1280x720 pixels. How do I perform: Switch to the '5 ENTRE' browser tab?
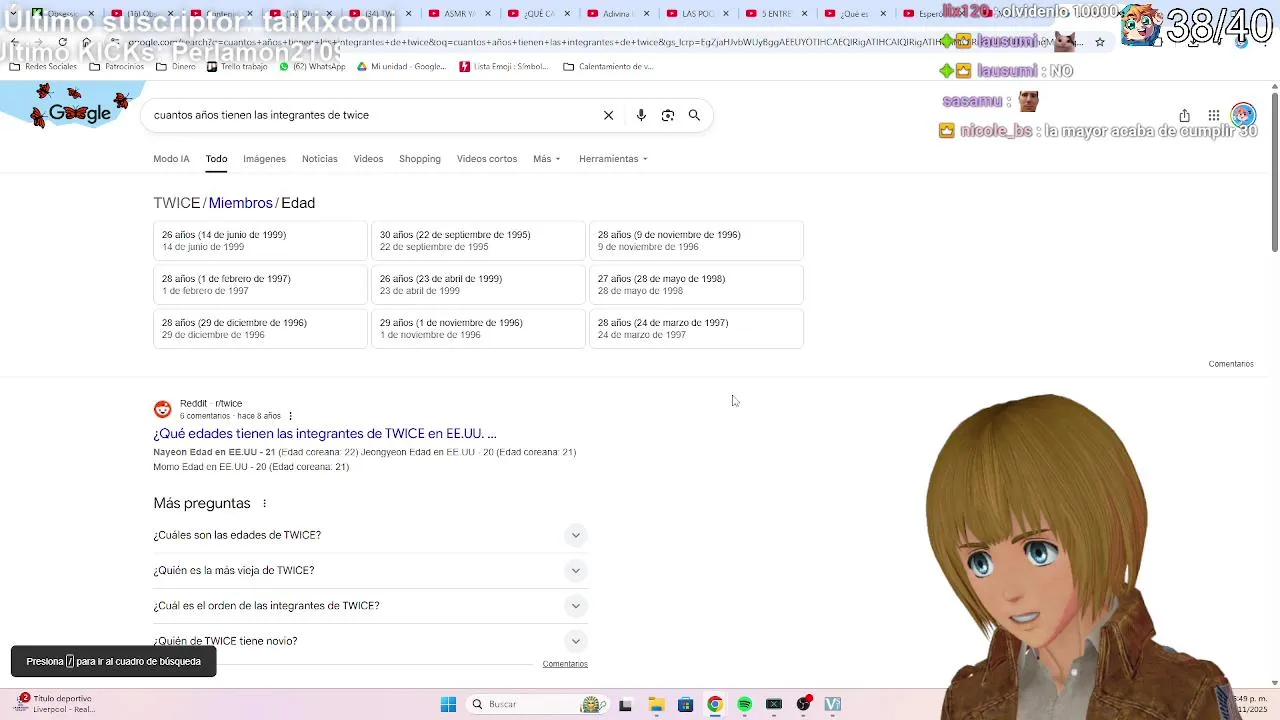pyautogui.click(x=776, y=14)
